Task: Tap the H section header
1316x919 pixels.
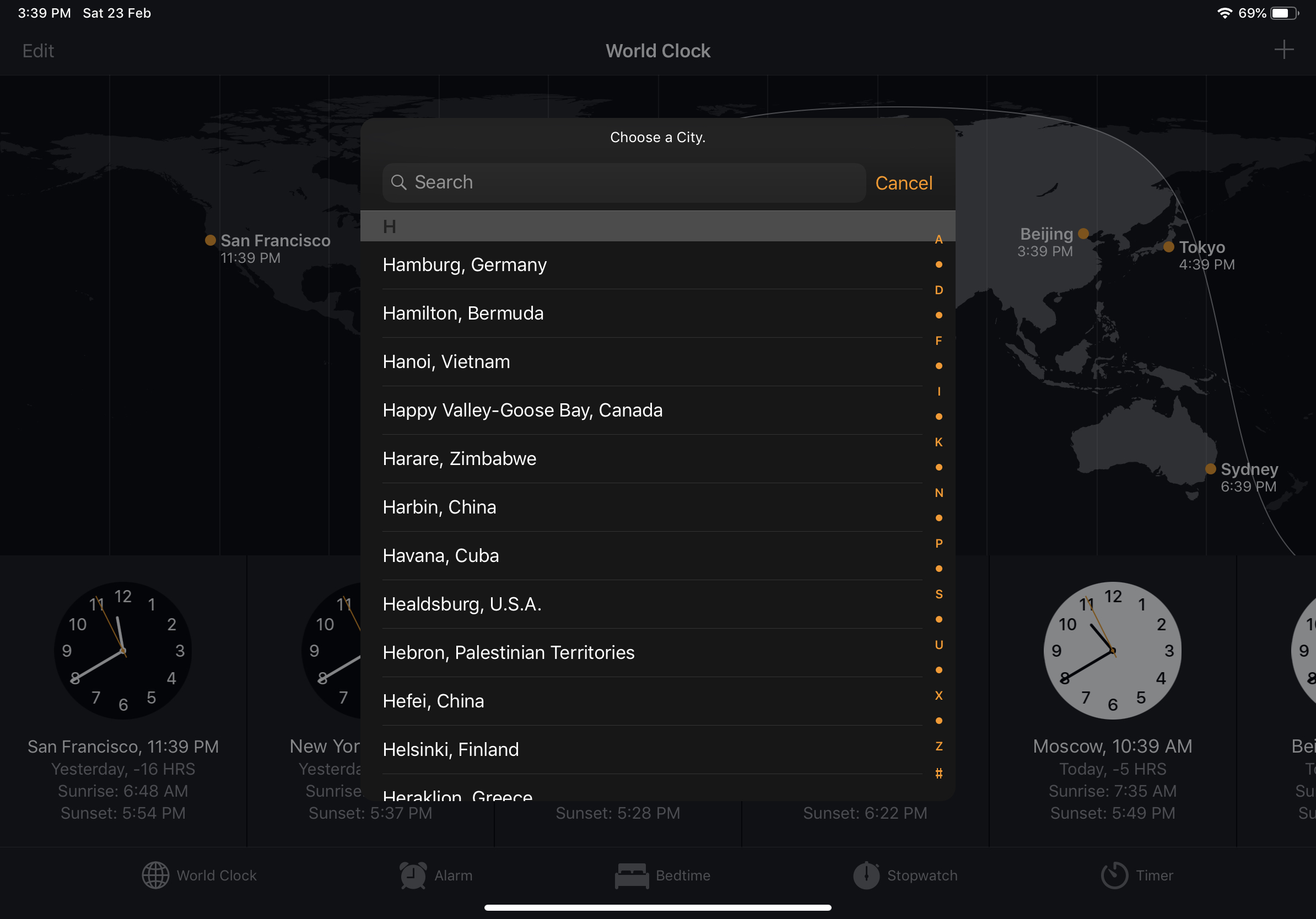Action: (x=657, y=226)
